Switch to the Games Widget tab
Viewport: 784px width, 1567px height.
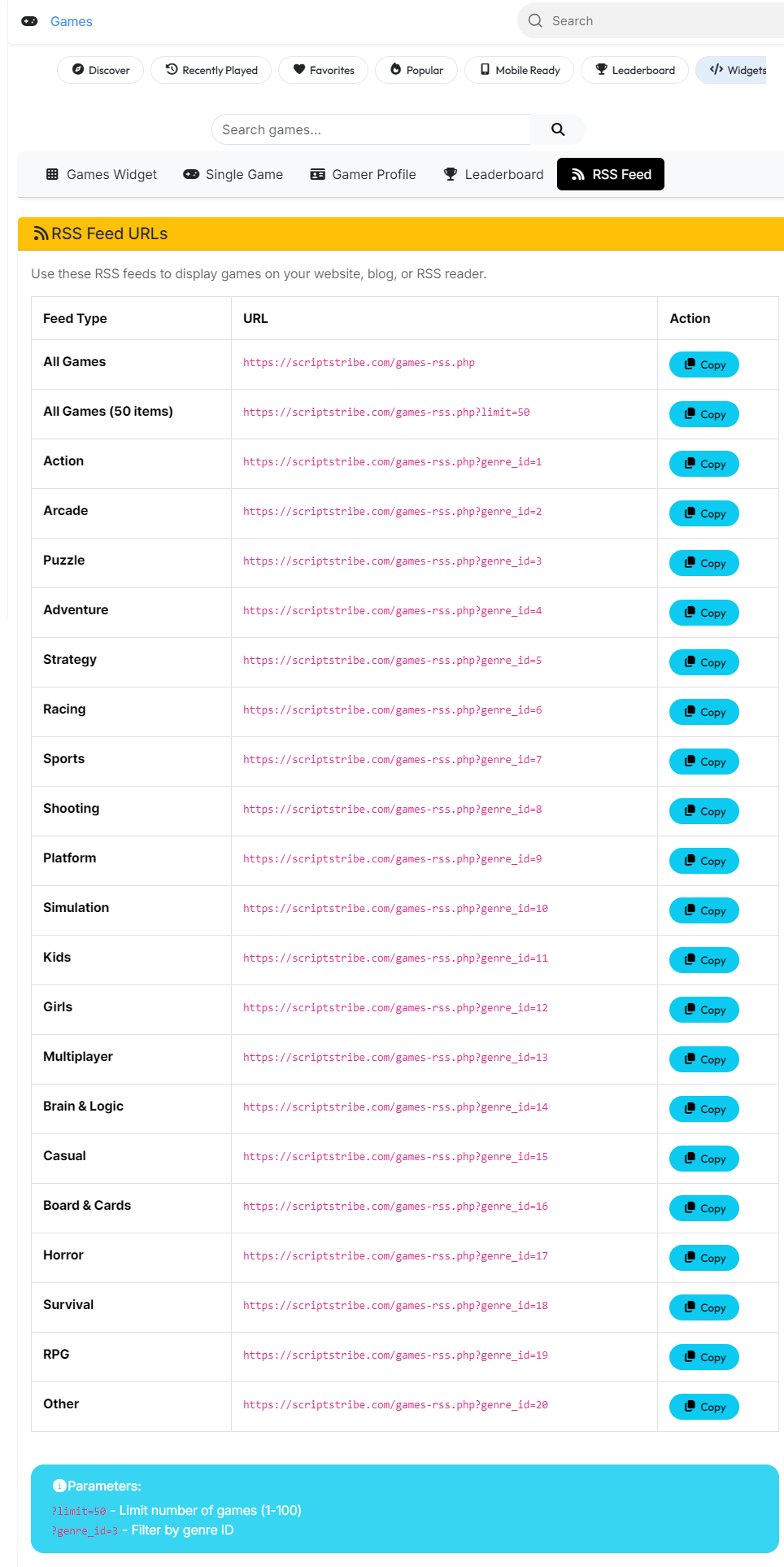click(102, 174)
